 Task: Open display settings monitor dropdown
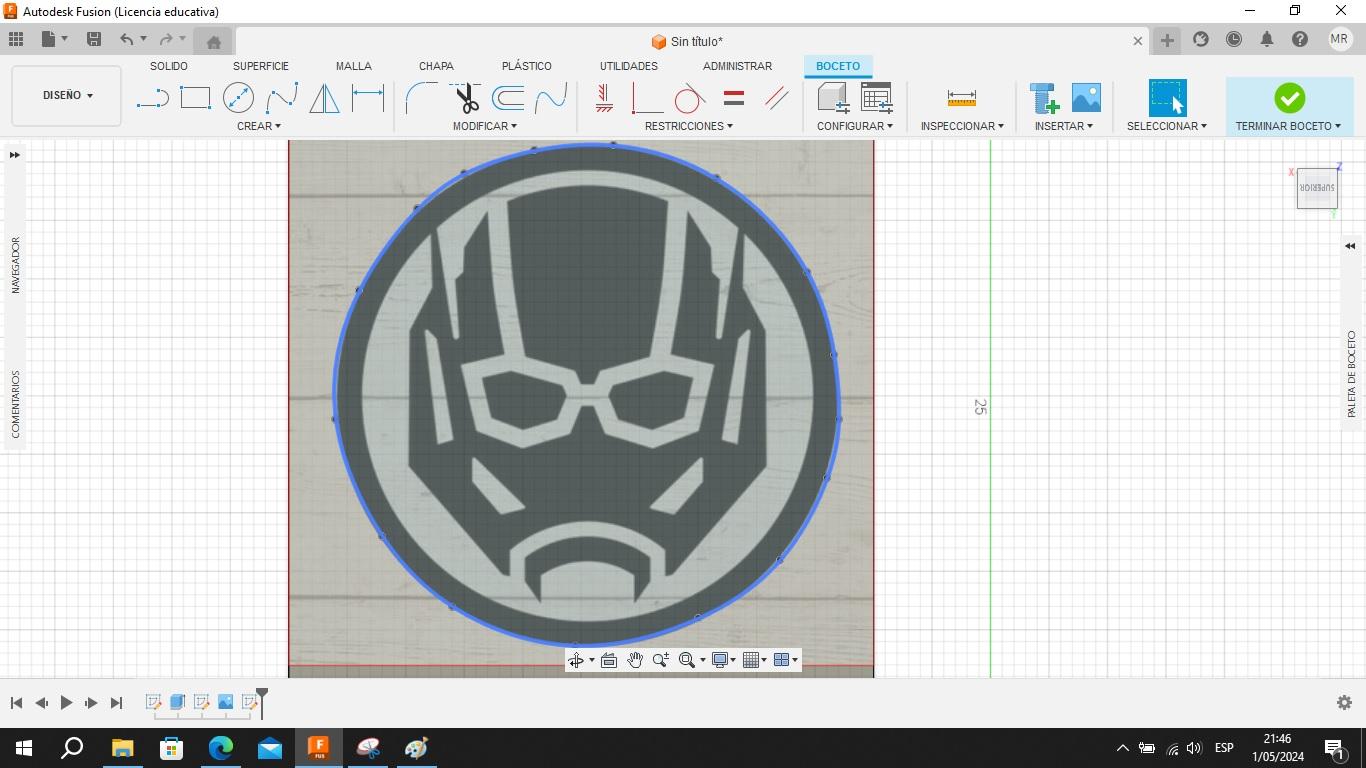[724, 660]
